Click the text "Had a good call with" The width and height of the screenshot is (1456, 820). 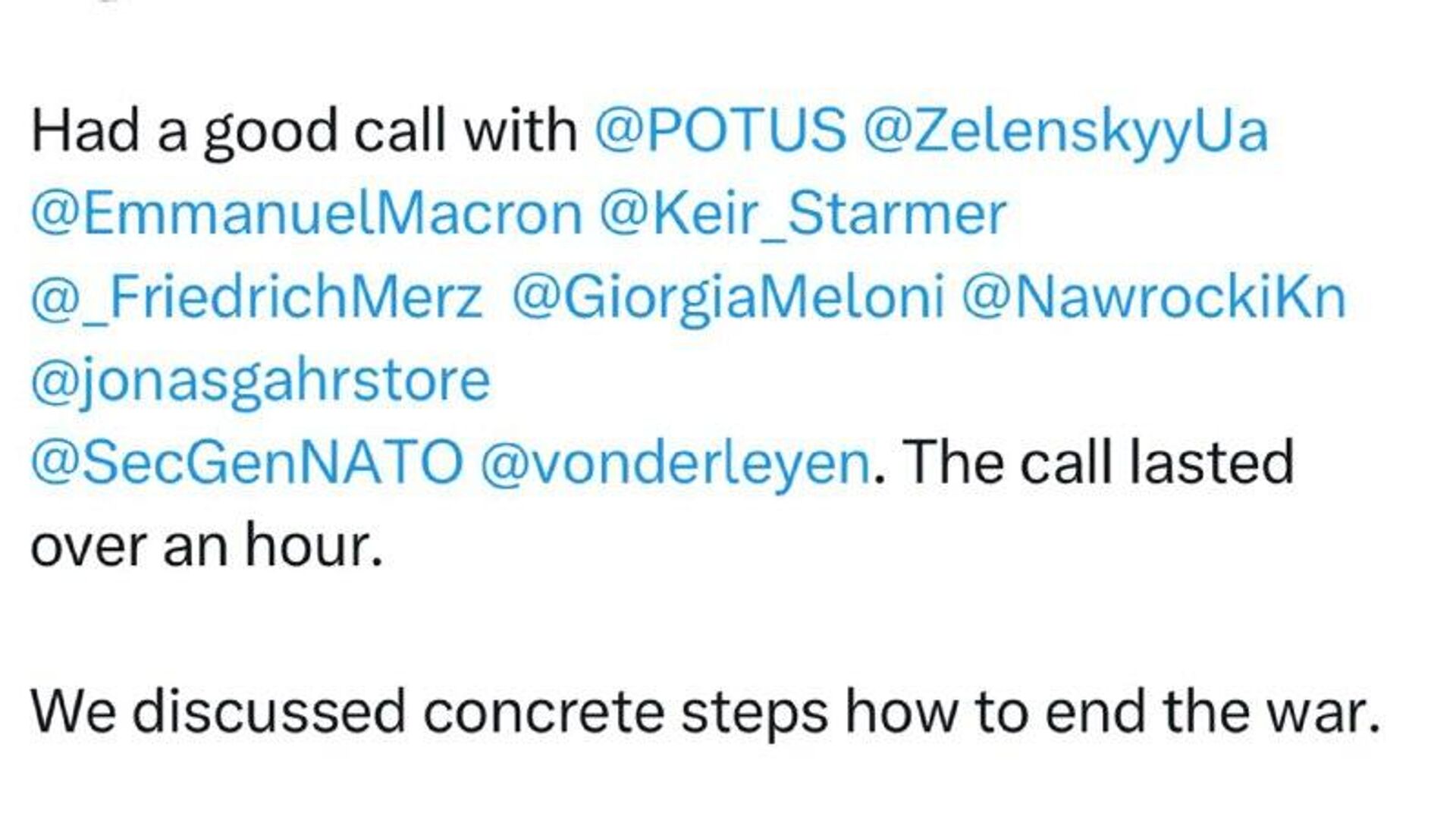[x=303, y=130]
